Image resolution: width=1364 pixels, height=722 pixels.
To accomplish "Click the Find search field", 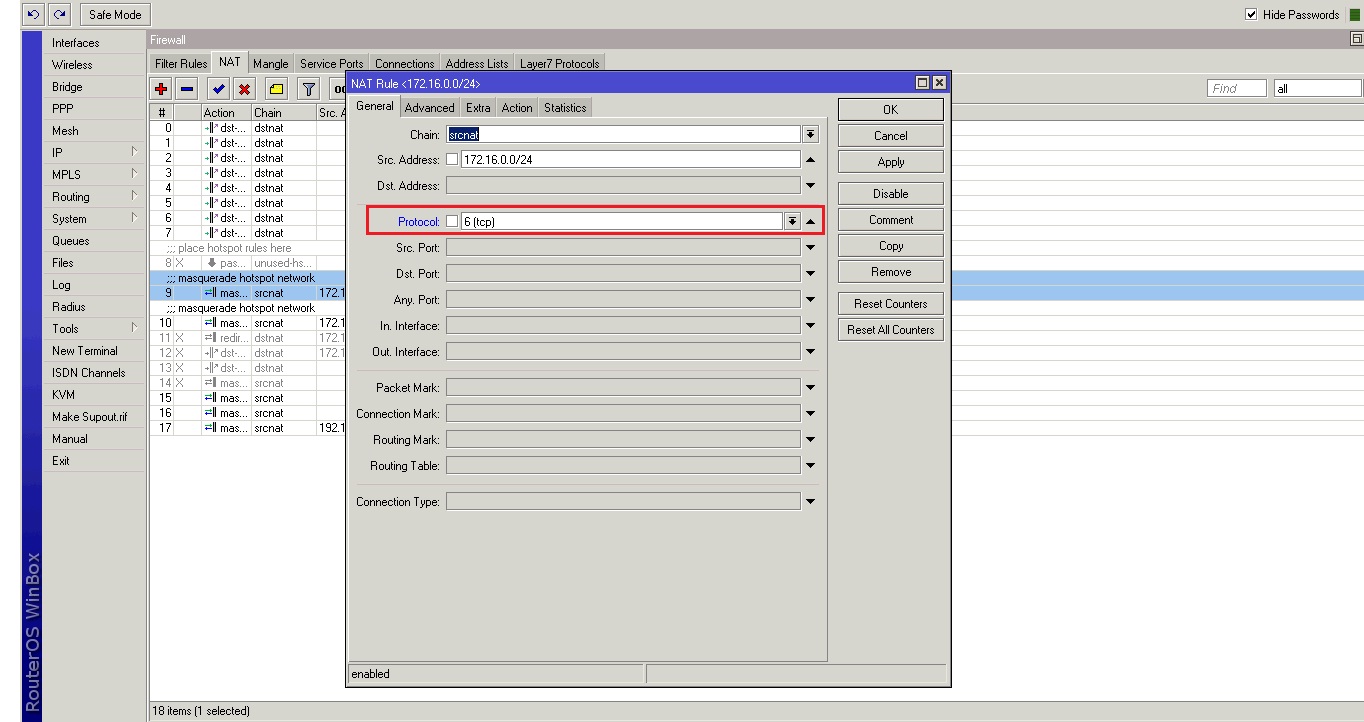I will [x=1237, y=89].
